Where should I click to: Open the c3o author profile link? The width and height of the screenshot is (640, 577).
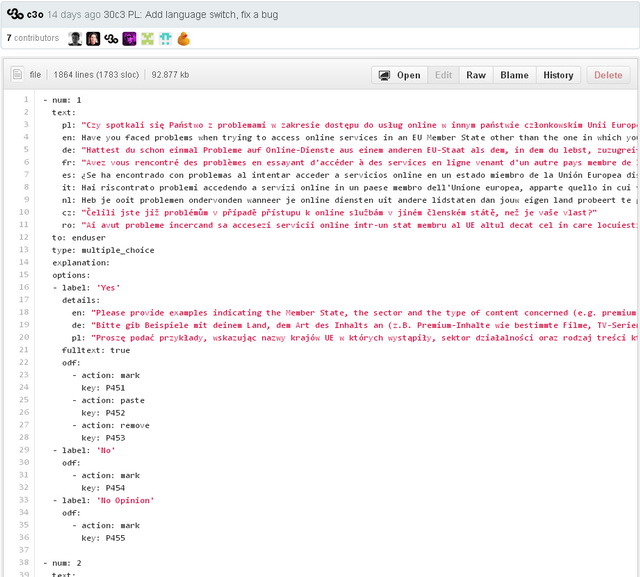35,15
